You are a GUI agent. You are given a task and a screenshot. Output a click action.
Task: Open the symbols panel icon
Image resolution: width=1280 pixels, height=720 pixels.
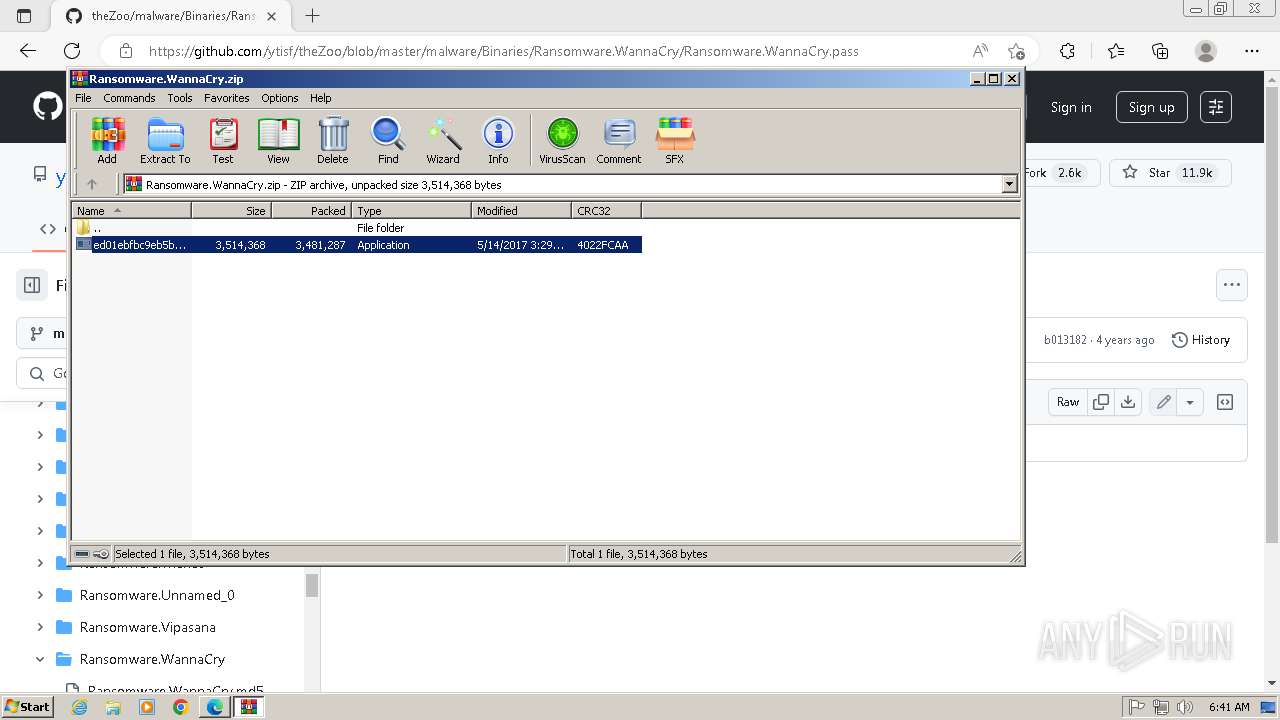coord(1225,402)
